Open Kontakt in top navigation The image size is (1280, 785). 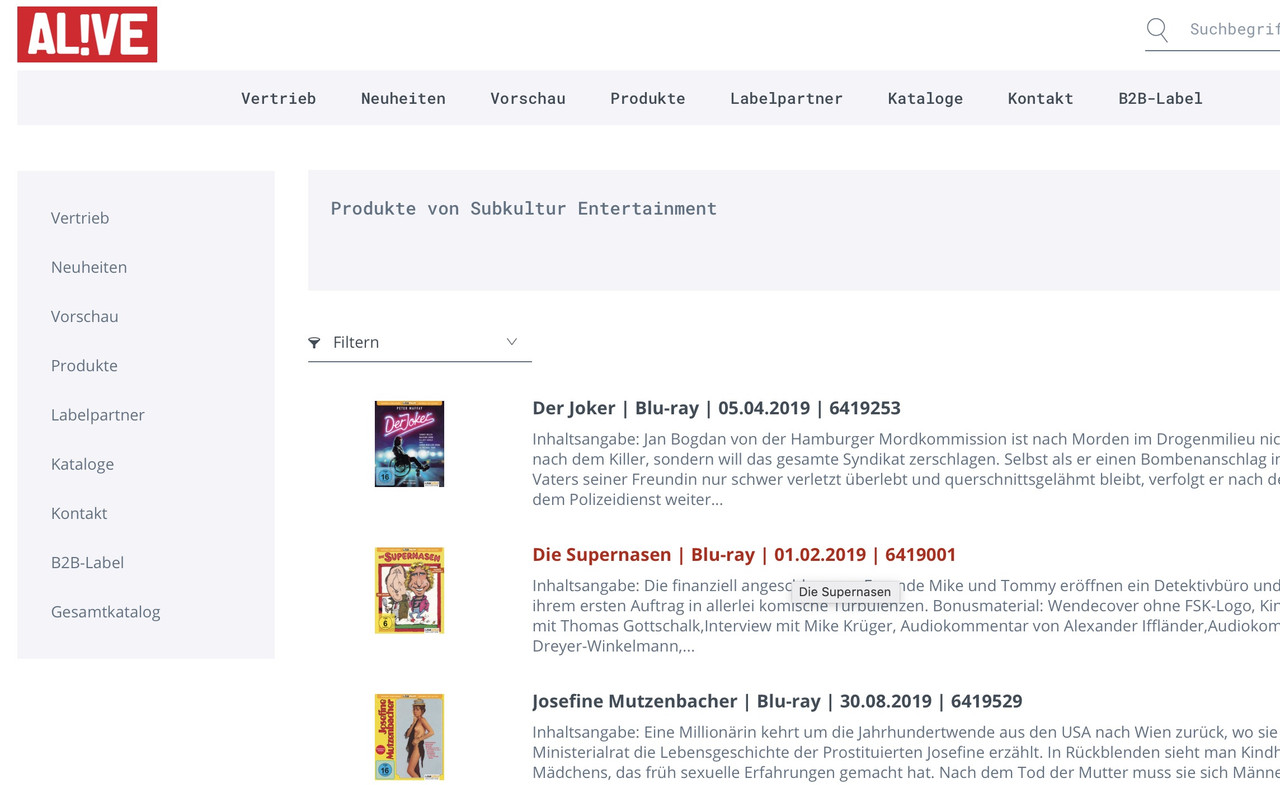pos(1040,98)
